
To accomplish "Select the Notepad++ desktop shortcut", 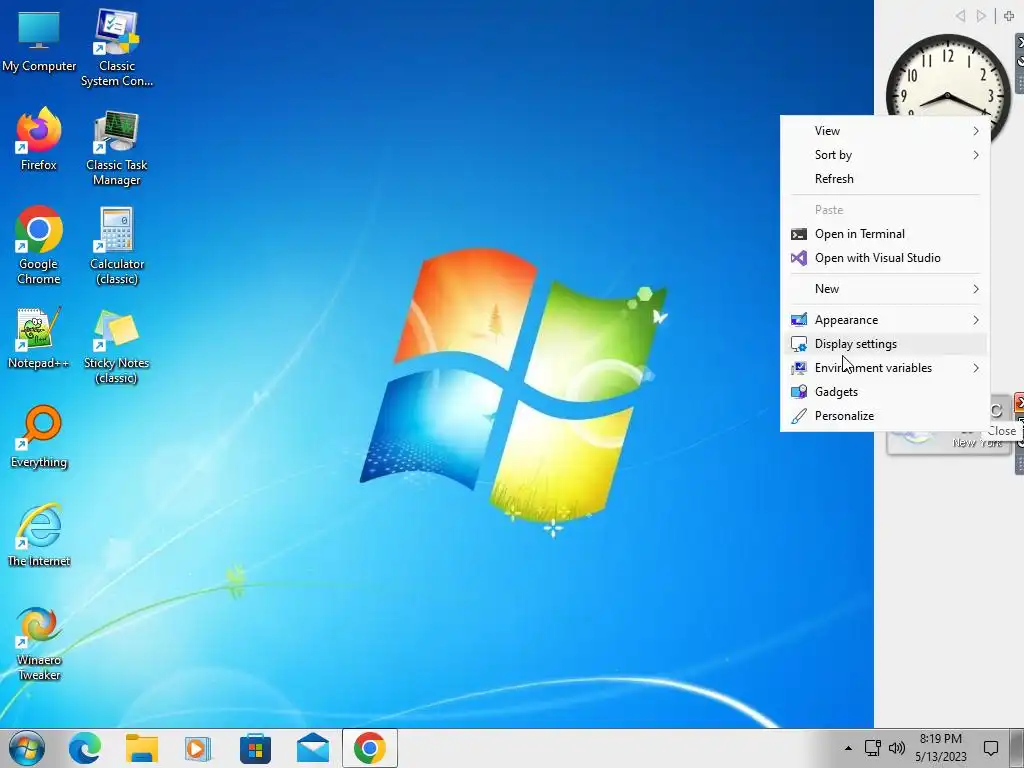I will click(x=39, y=337).
